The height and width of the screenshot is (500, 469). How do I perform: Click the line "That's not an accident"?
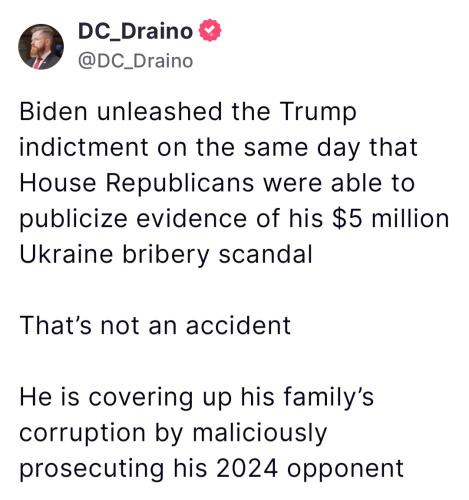(155, 325)
